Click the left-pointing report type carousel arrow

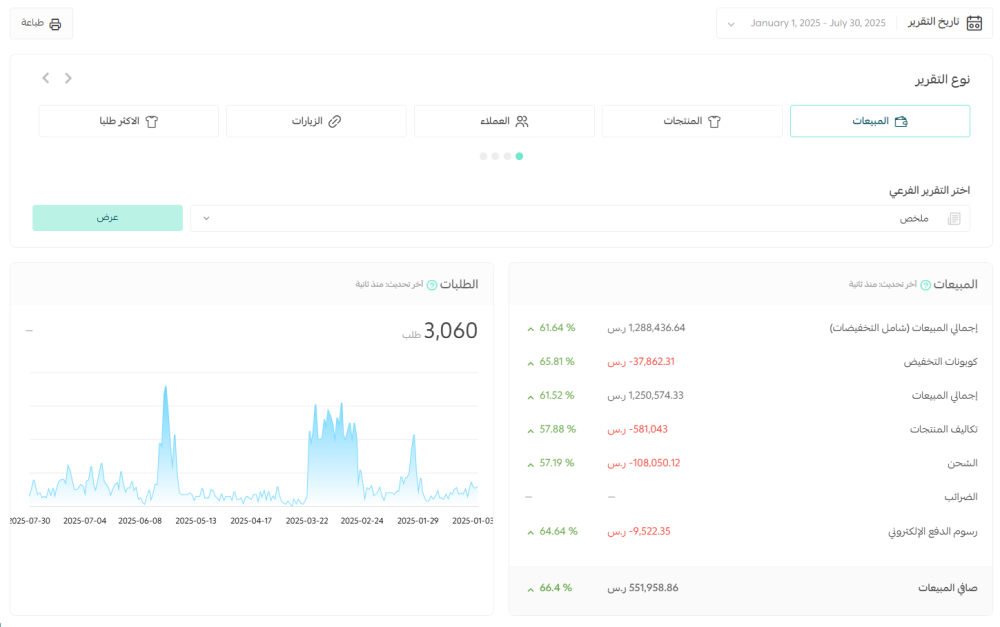[46, 78]
